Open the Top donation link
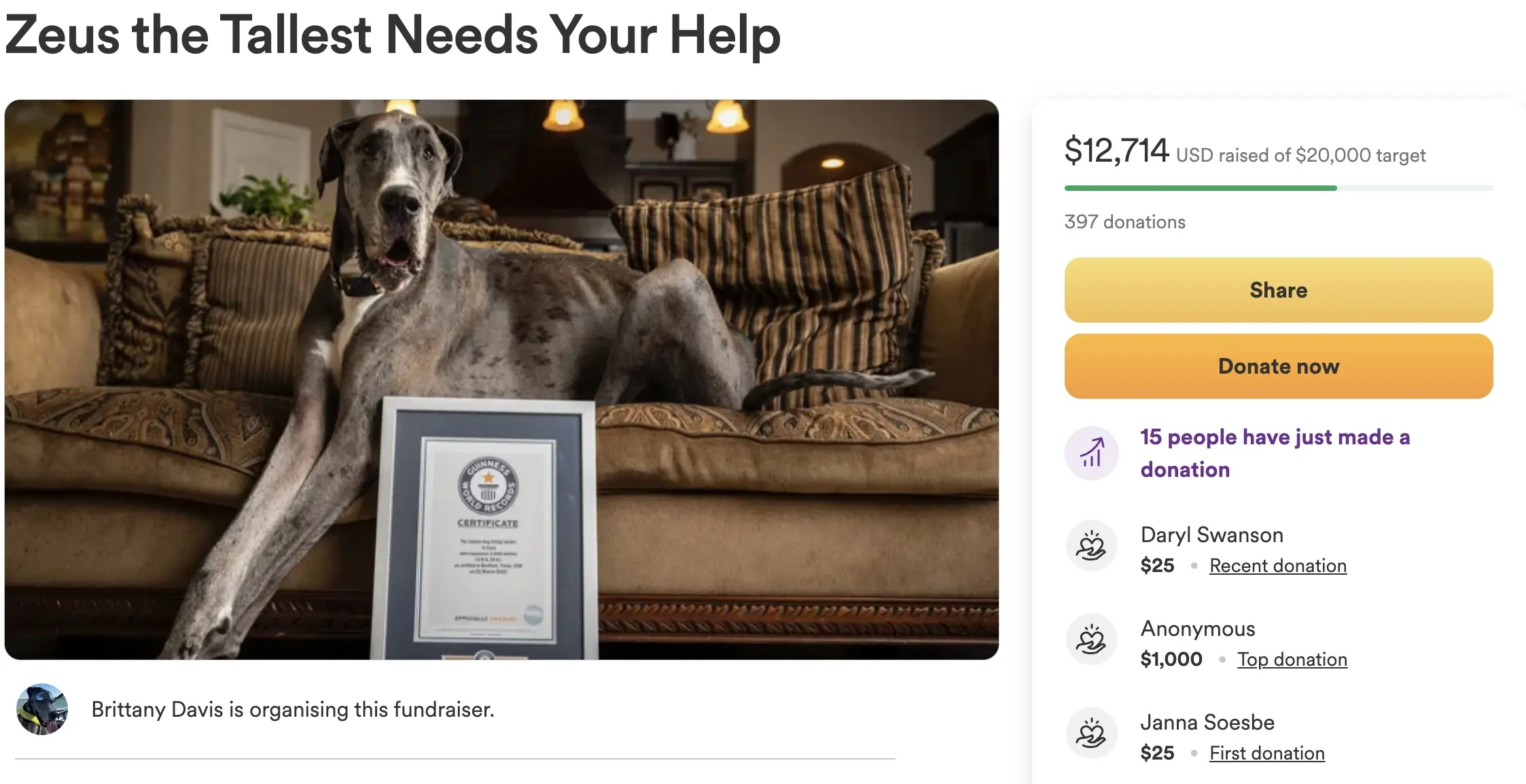 1292,660
